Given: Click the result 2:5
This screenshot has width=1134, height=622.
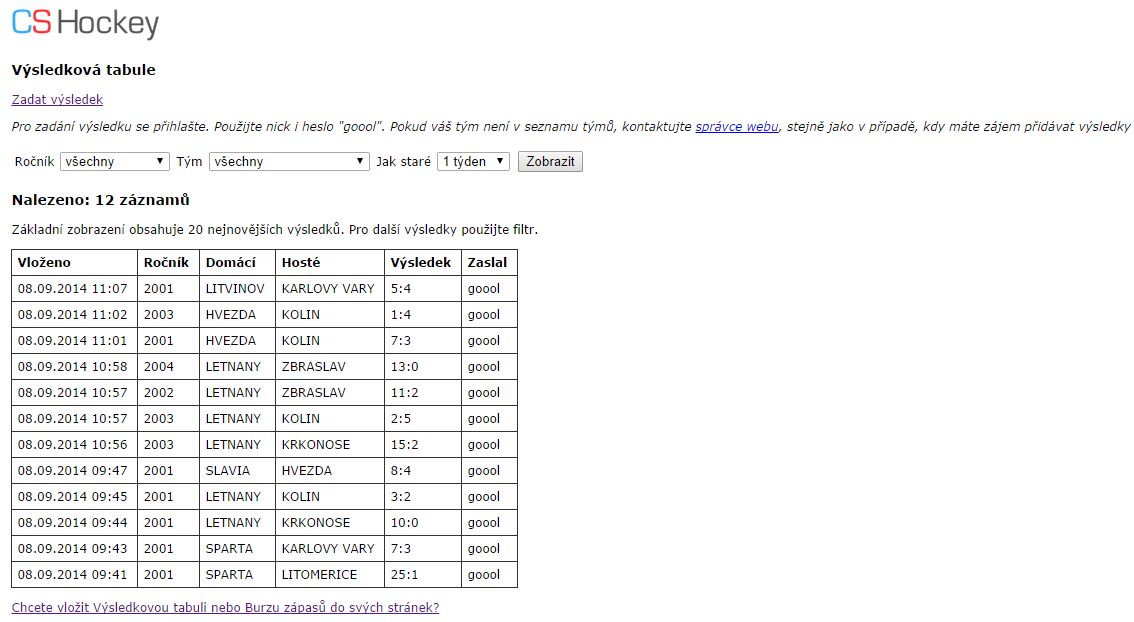Looking at the screenshot, I should [x=401, y=419].
